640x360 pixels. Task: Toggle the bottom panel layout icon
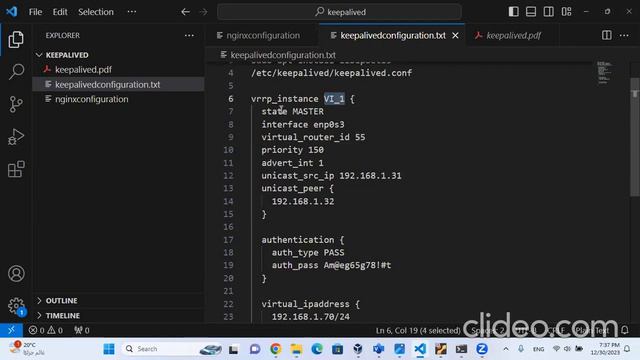pos(531,11)
